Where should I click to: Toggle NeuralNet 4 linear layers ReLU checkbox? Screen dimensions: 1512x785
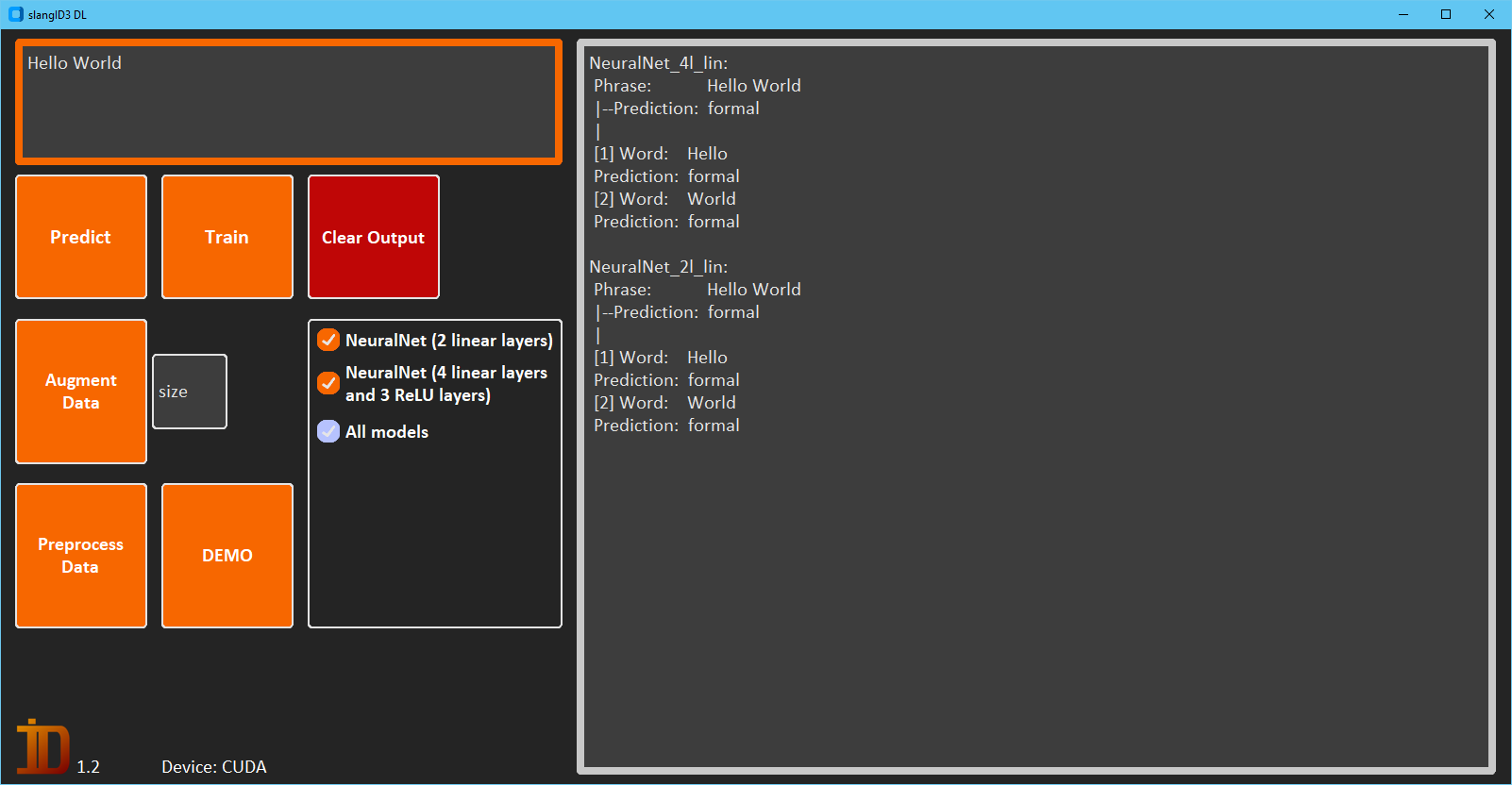click(x=328, y=383)
